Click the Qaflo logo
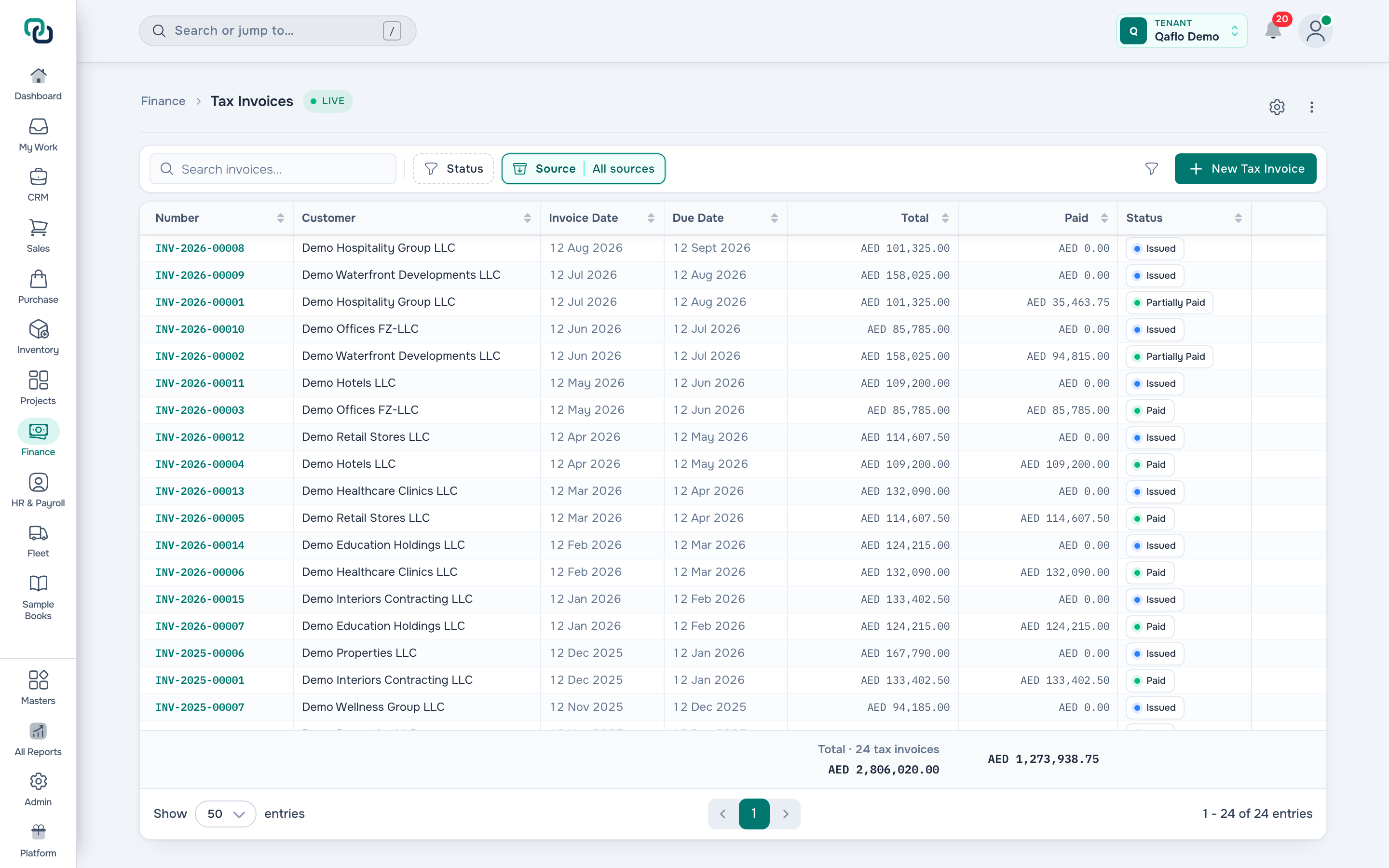The image size is (1389, 868). pyautogui.click(x=39, y=31)
